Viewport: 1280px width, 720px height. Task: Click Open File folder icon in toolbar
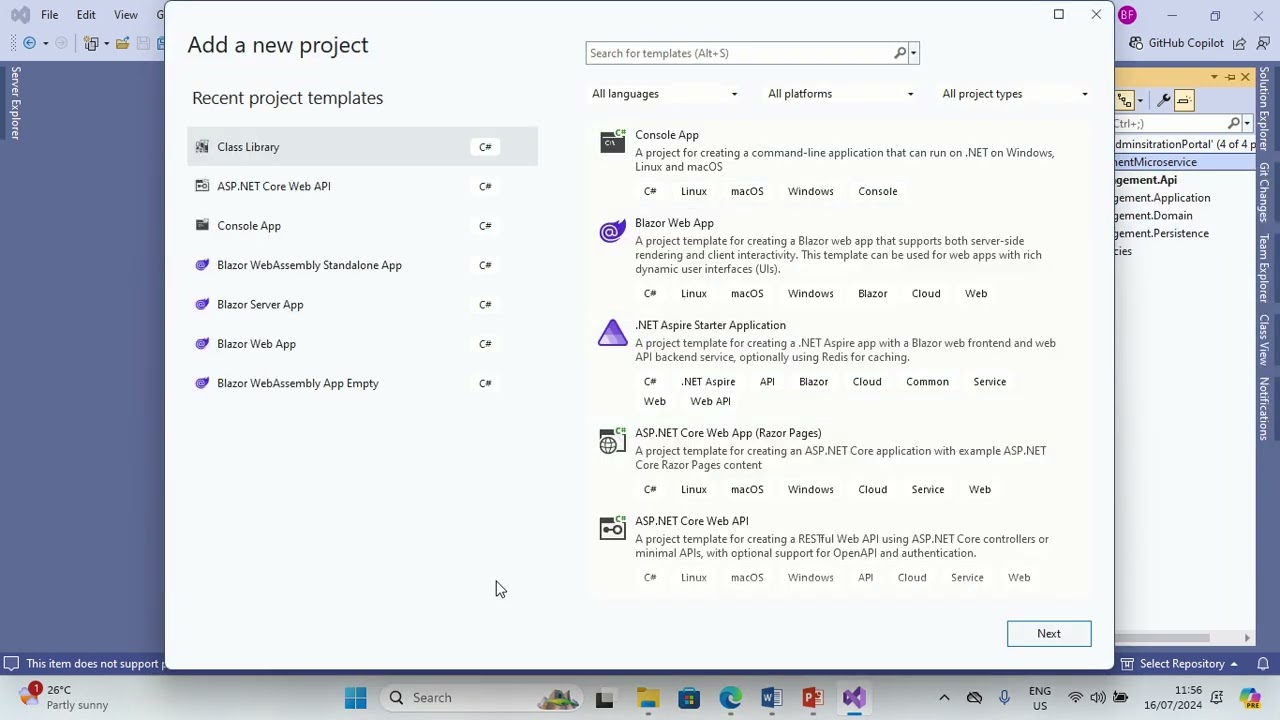point(122,43)
